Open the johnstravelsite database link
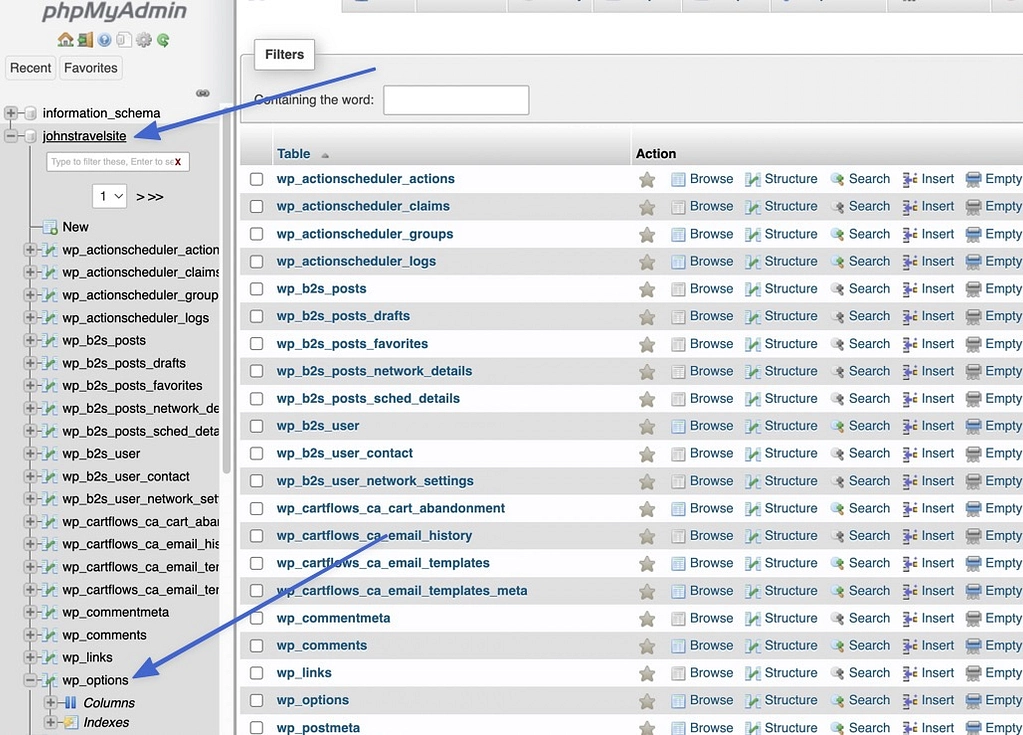This screenshot has width=1023, height=735. pos(84,136)
